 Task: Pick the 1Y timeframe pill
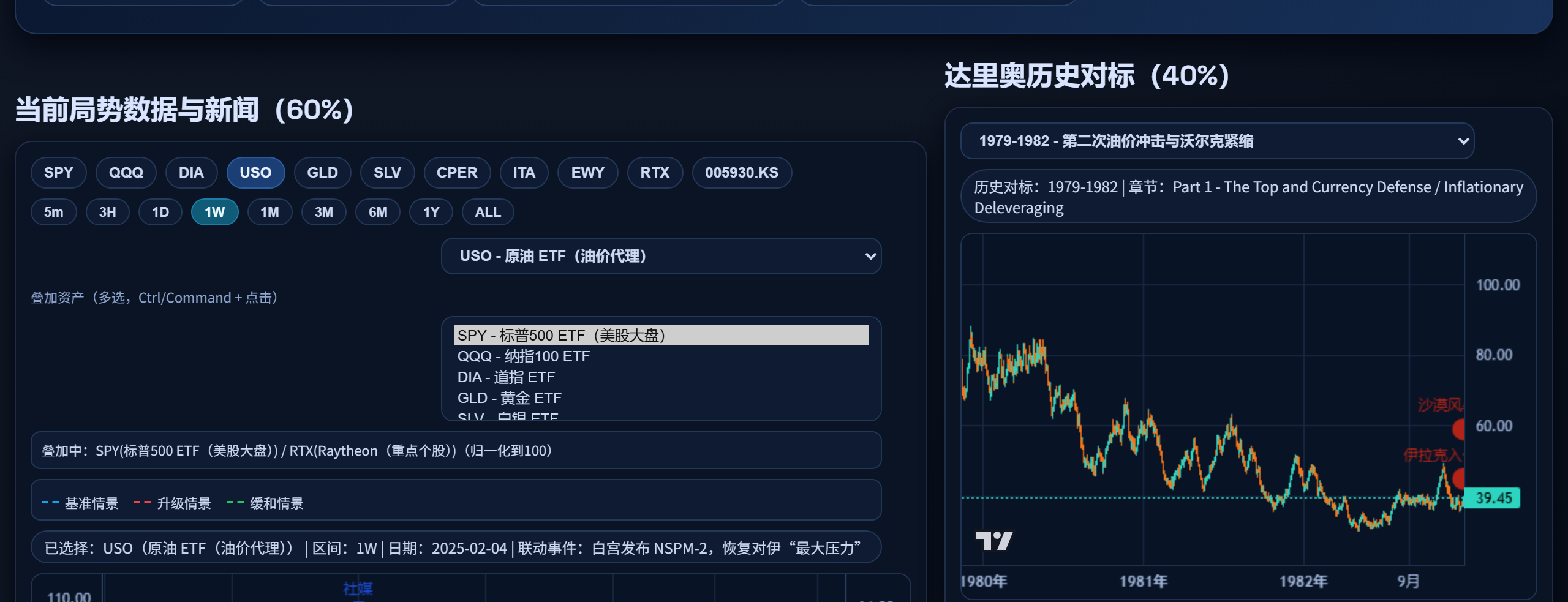point(431,213)
